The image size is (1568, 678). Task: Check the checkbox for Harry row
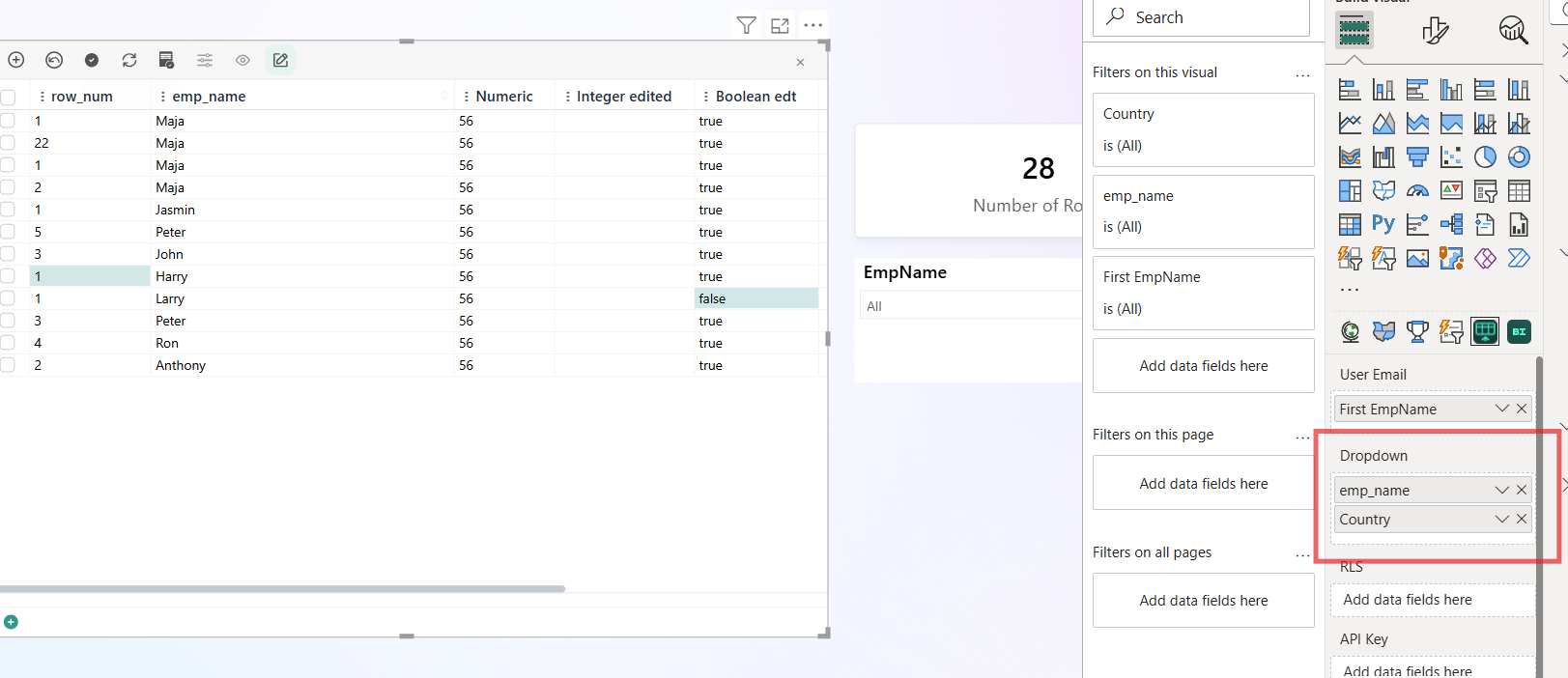(x=8, y=276)
